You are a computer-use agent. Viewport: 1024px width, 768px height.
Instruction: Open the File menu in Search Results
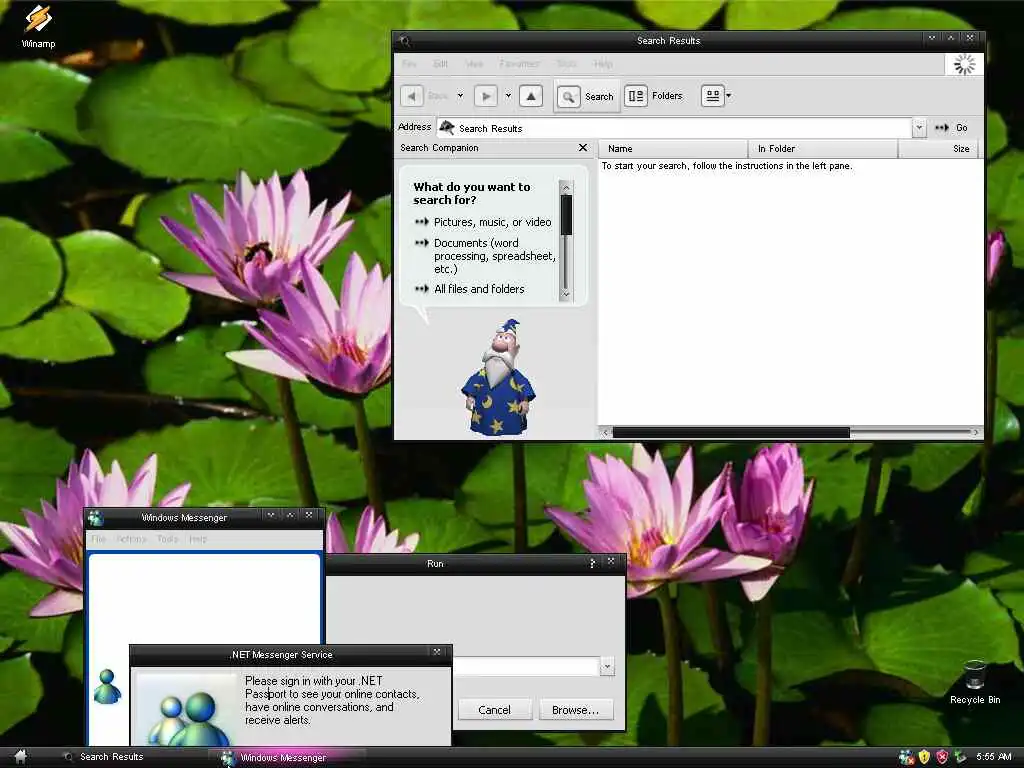(409, 64)
